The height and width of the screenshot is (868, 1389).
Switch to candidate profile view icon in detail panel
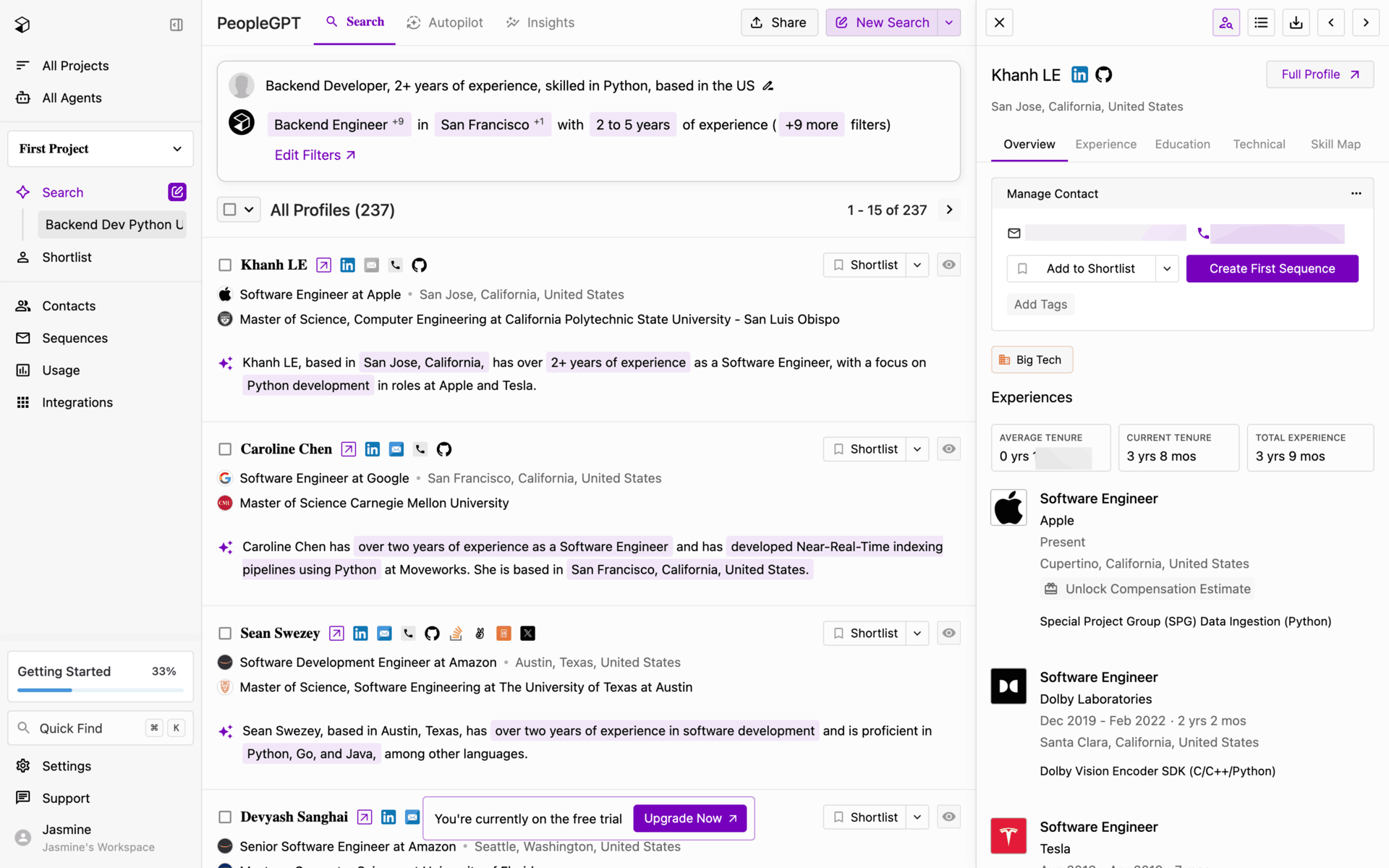pos(1226,22)
